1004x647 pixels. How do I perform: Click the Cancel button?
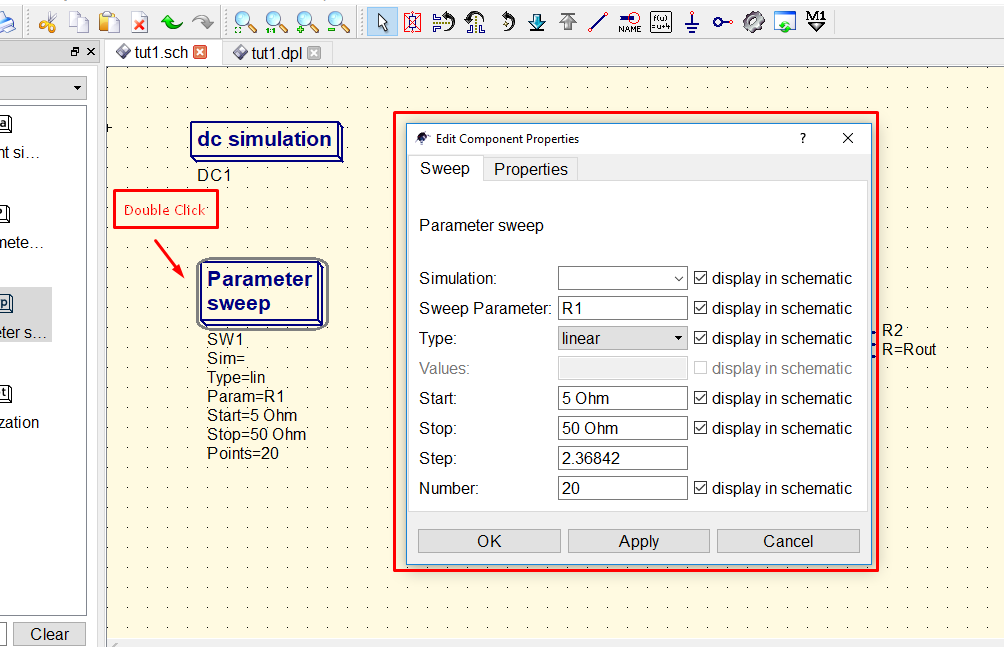coord(788,541)
